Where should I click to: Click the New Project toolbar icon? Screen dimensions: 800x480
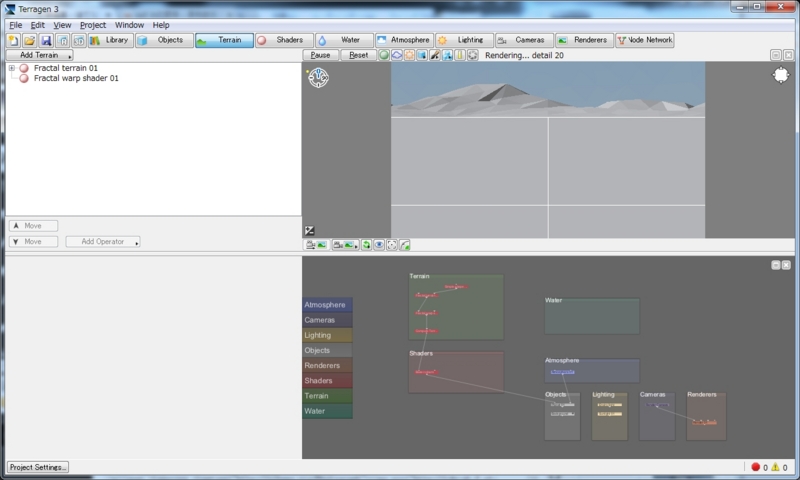click(13, 40)
